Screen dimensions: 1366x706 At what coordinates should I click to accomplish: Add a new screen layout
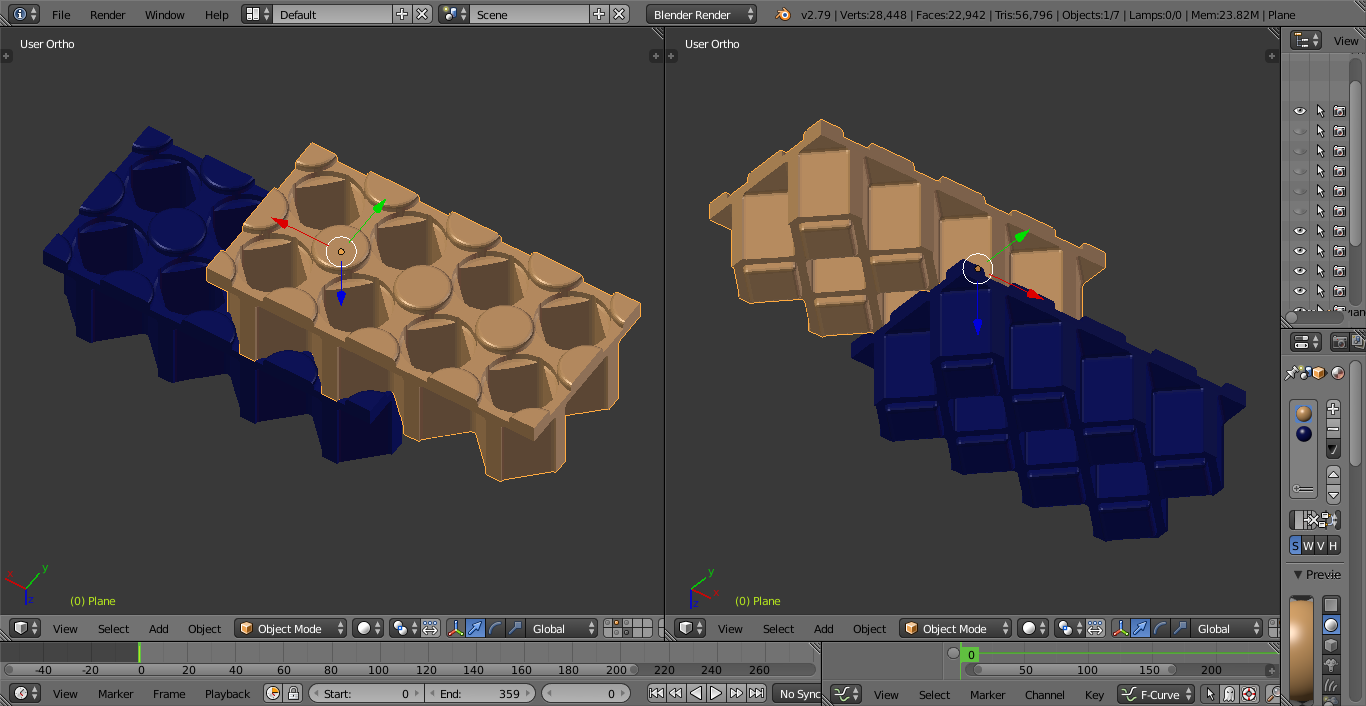coord(402,14)
